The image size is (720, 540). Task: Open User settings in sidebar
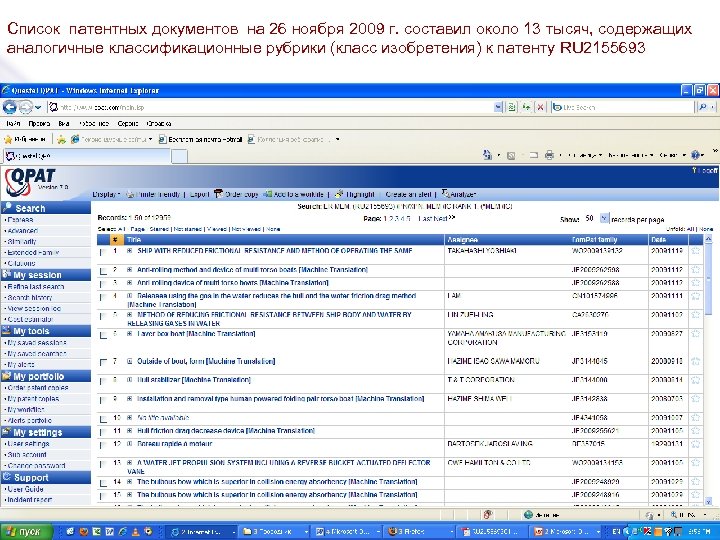click(x=28, y=444)
